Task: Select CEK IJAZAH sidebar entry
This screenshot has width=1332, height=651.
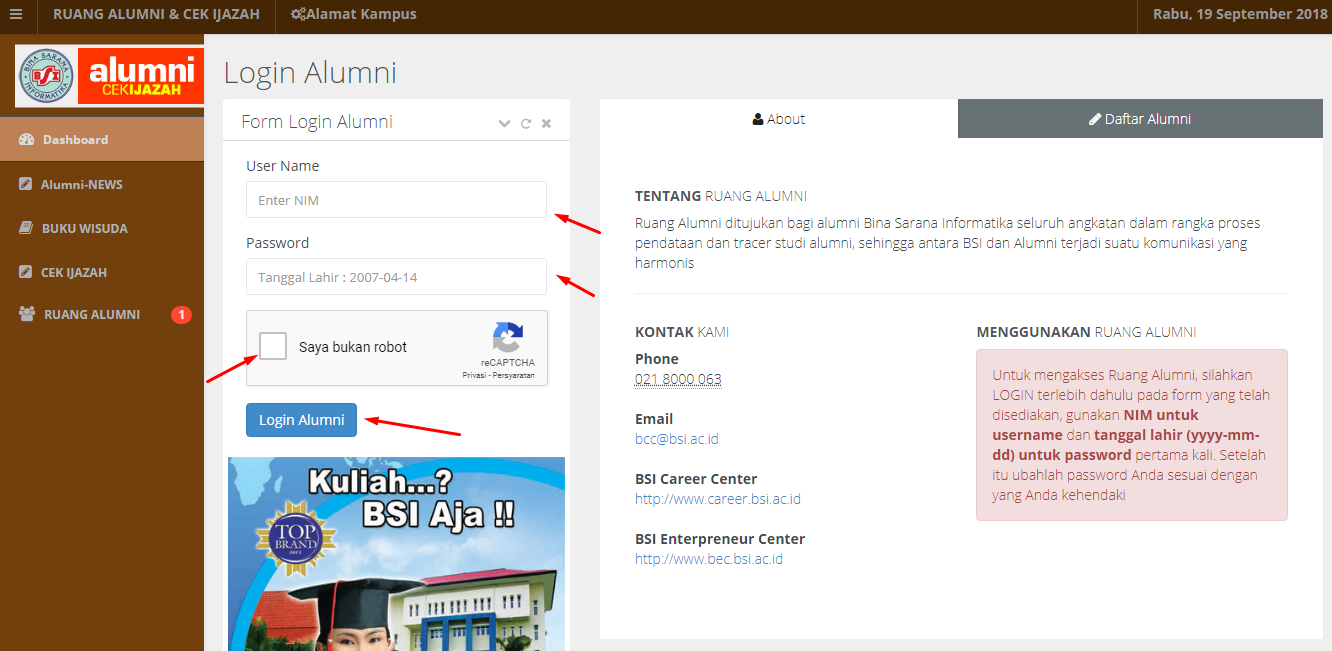Action: click(x=102, y=272)
